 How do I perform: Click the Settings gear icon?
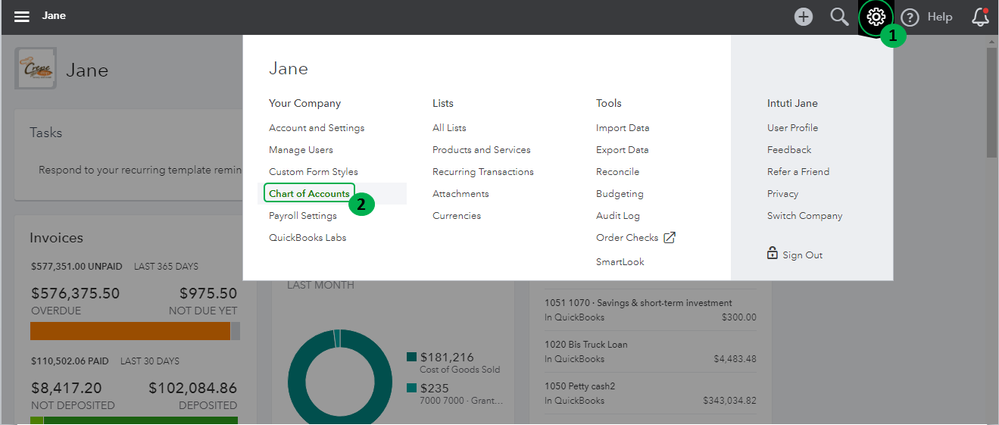tap(876, 17)
